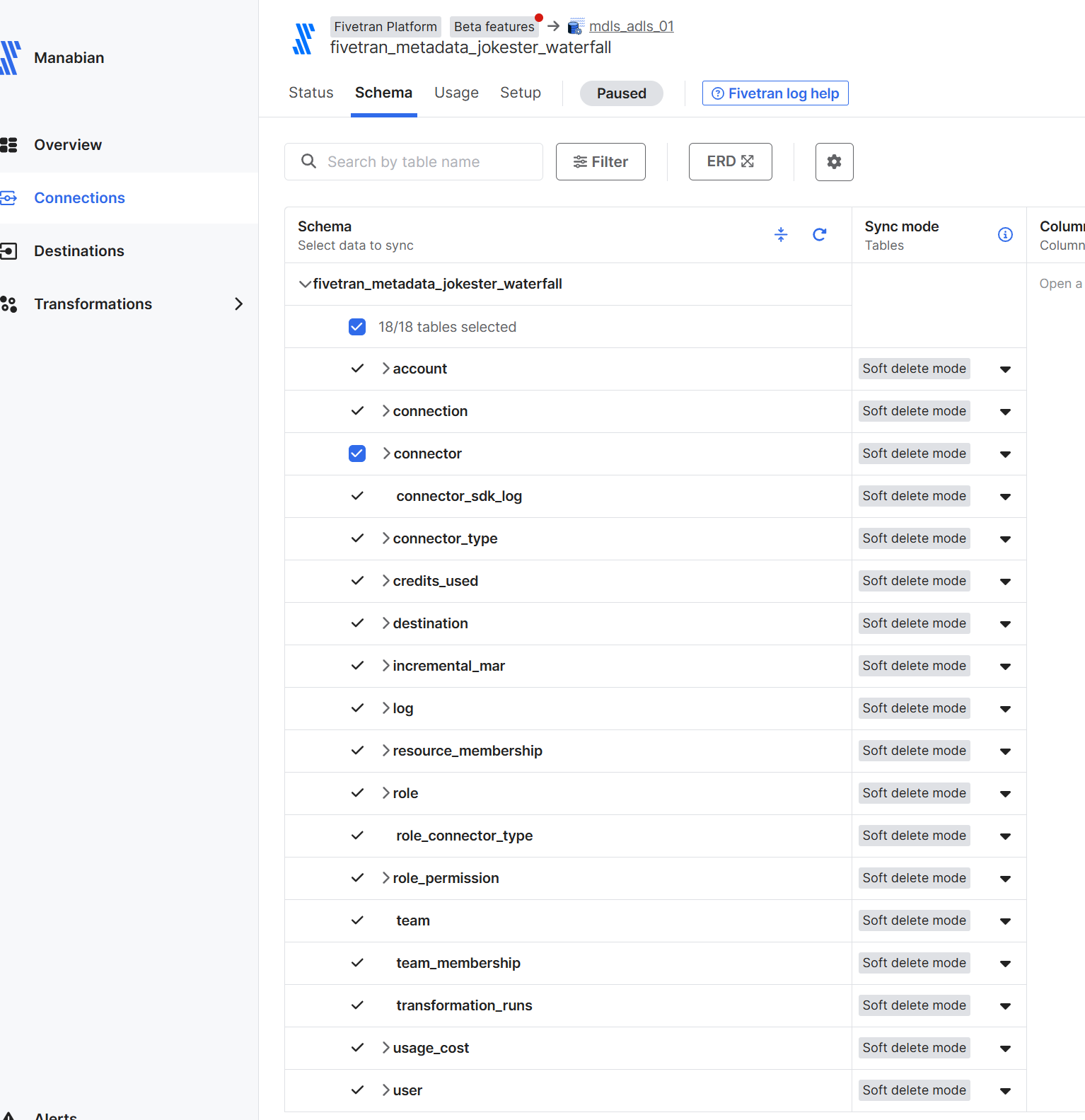Follow the mdls_adls_01 destination link

click(632, 27)
